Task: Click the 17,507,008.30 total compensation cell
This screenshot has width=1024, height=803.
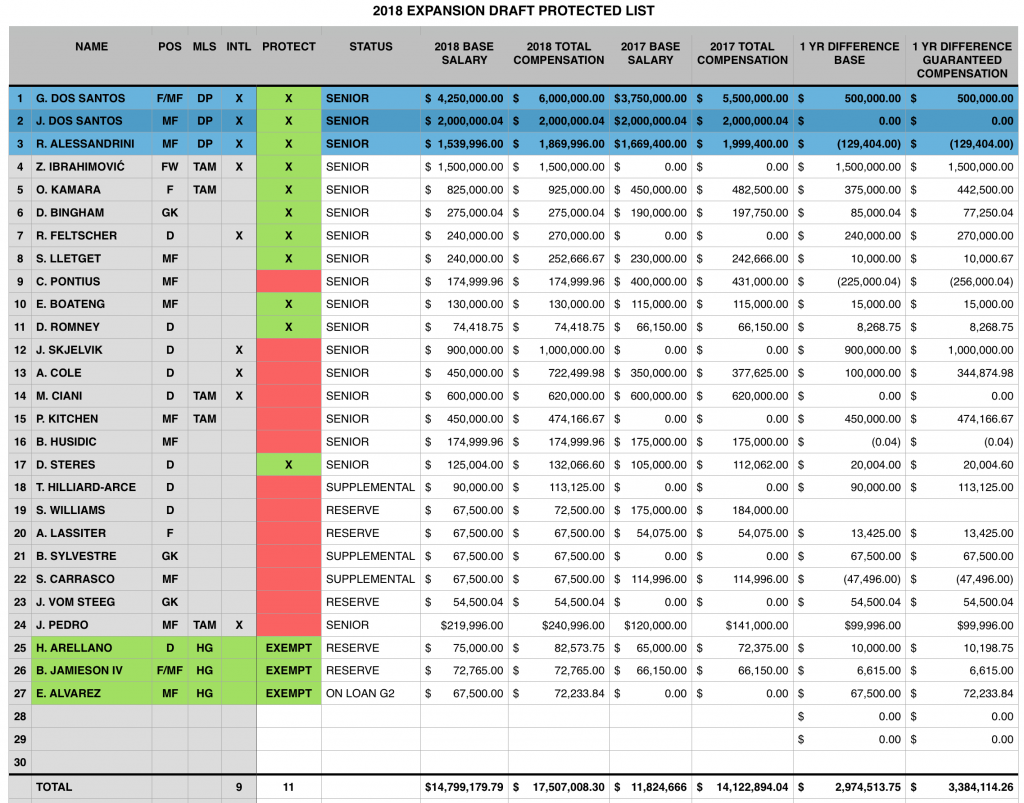Action: point(558,787)
